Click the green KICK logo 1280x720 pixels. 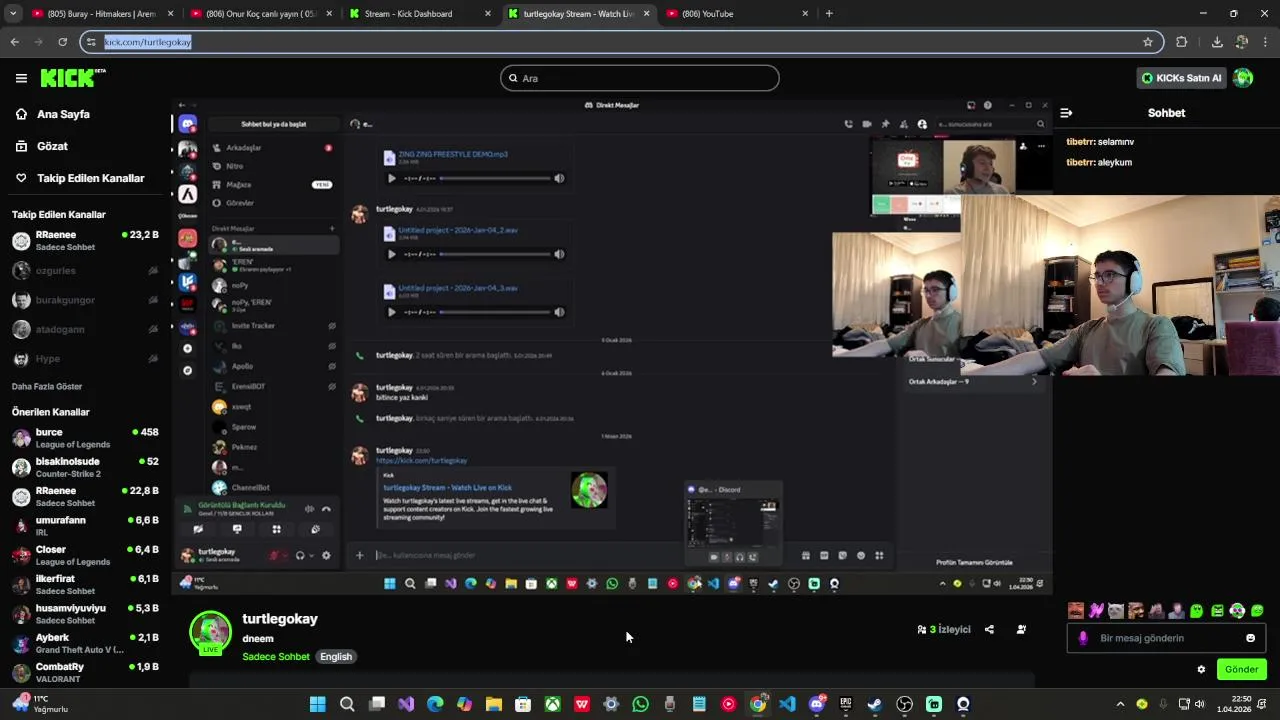72,78
